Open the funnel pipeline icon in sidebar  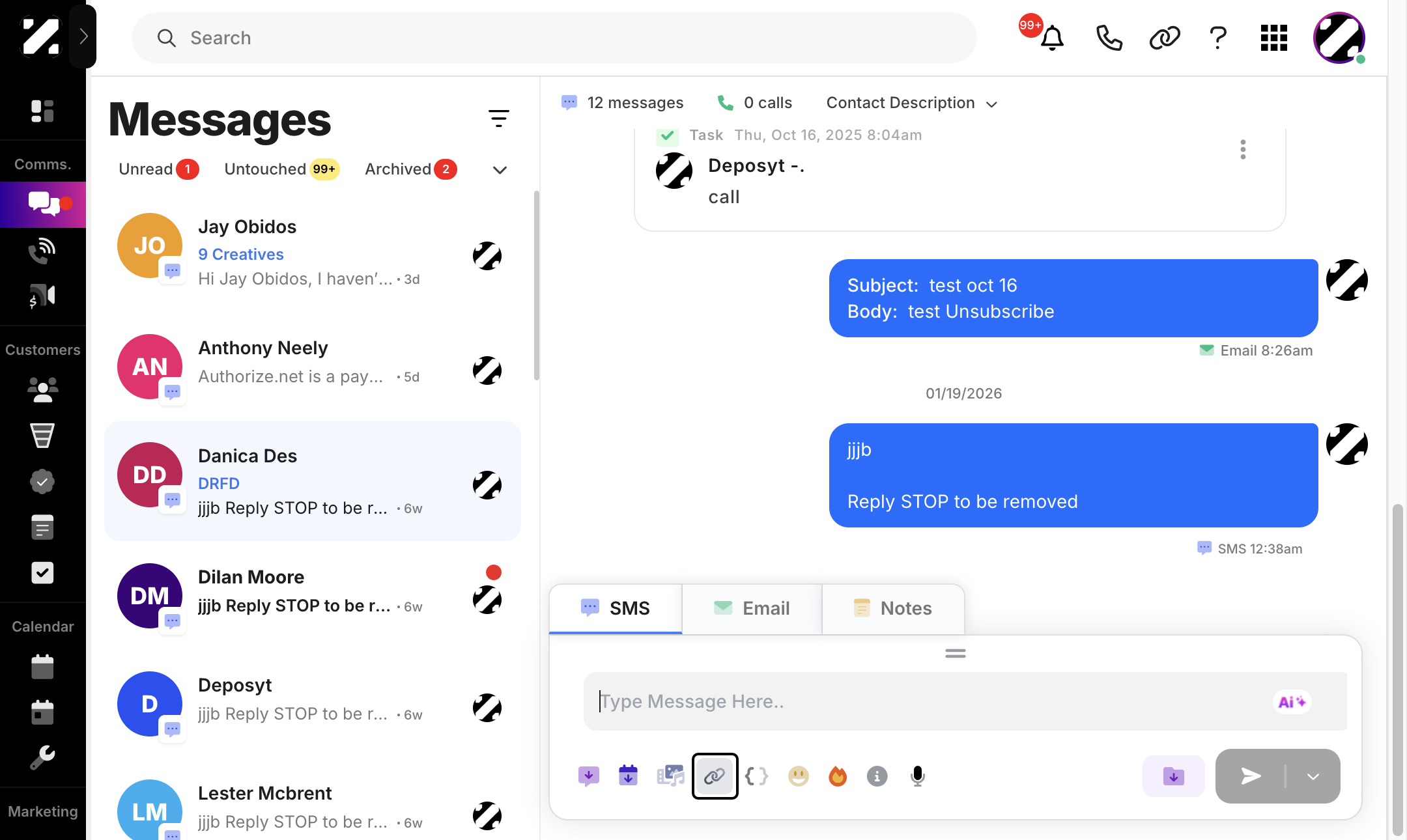tap(42, 436)
